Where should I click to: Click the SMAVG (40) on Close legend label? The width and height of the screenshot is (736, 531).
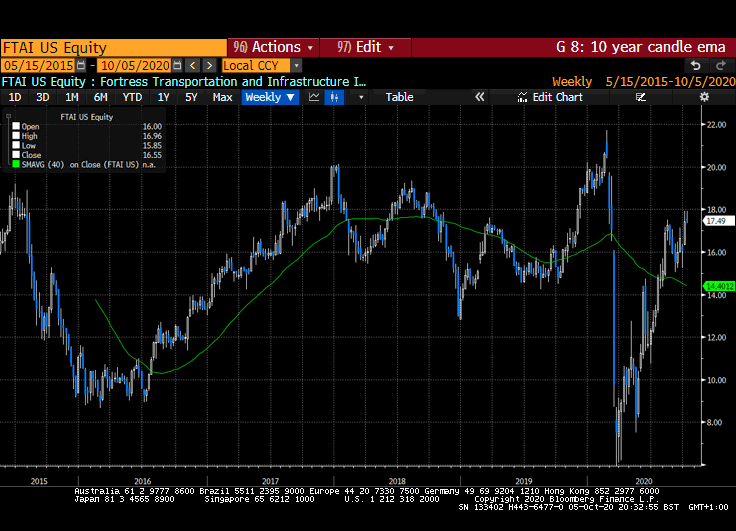click(x=80, y=165)
